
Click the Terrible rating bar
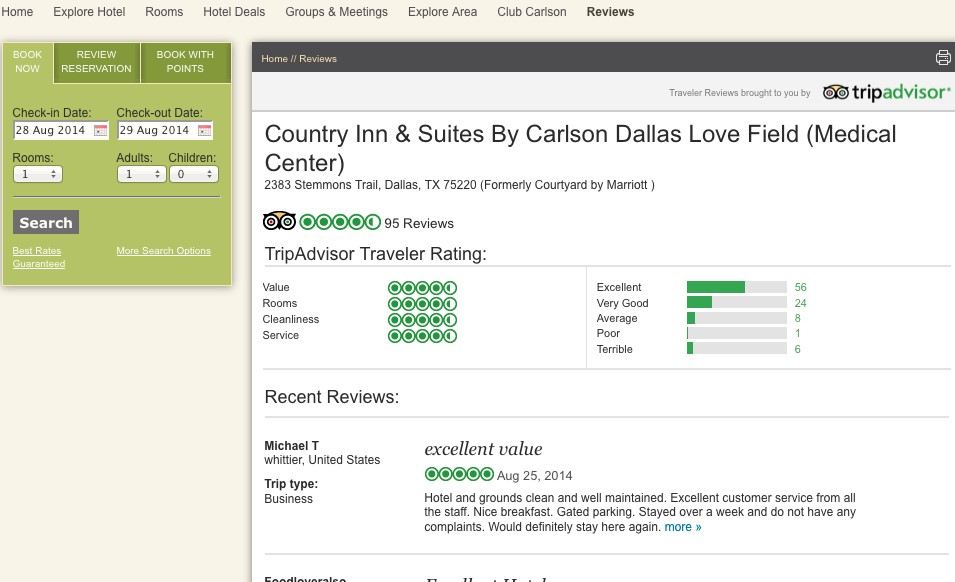click(736, 349)
